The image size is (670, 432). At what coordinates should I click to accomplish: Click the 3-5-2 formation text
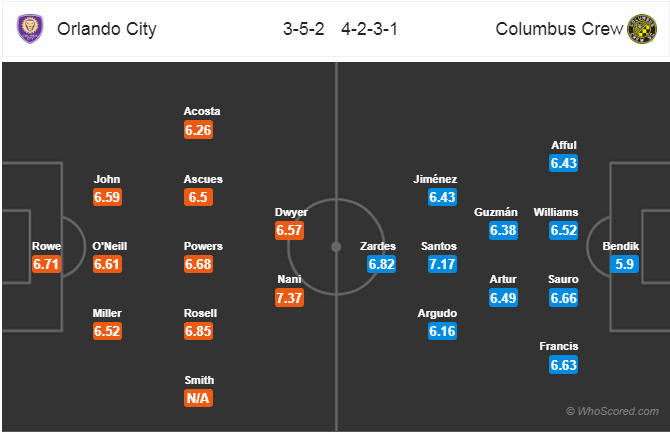(304, 29)
